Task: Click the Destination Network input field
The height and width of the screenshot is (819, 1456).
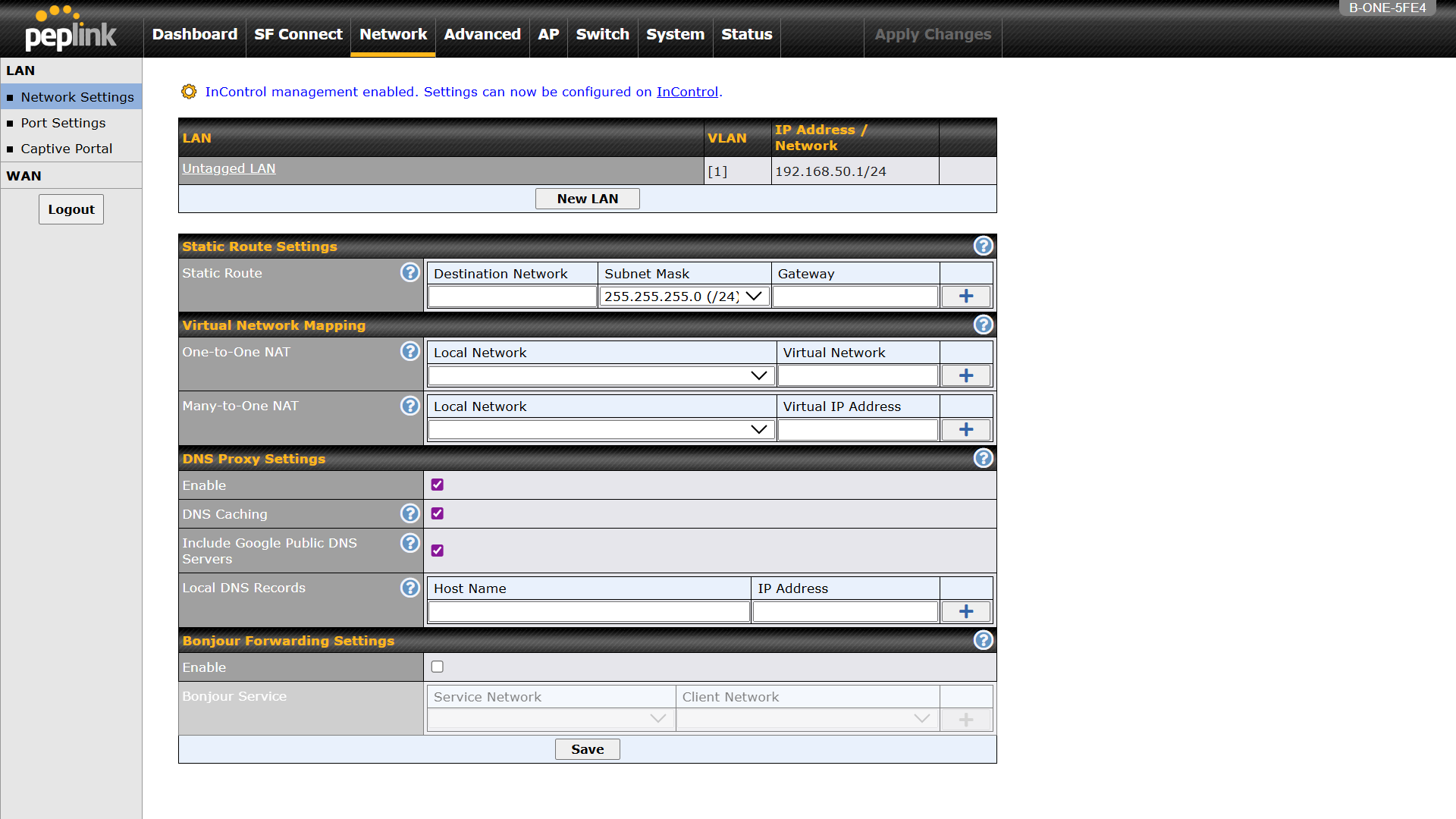Action: [x=512, y=297]
